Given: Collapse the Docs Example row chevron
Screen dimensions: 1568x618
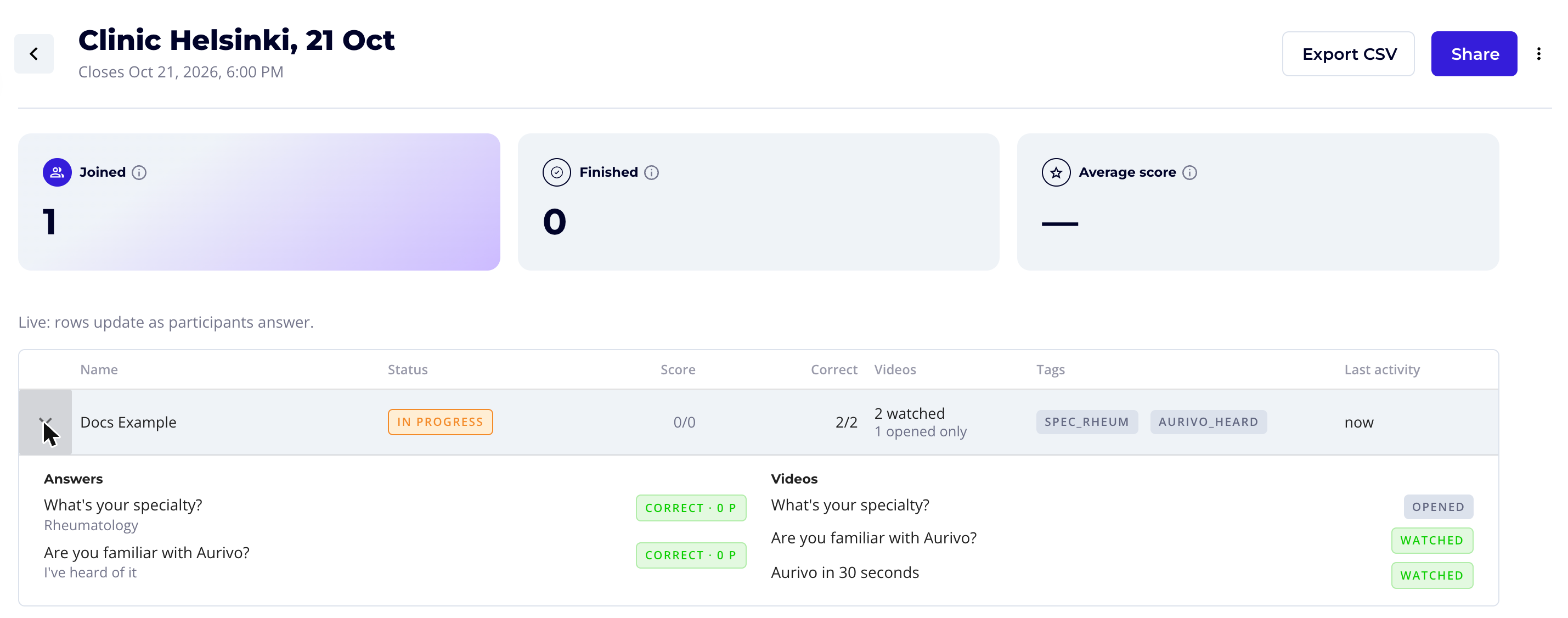Looking at the screenshot, I should click(x=45, y=422).
